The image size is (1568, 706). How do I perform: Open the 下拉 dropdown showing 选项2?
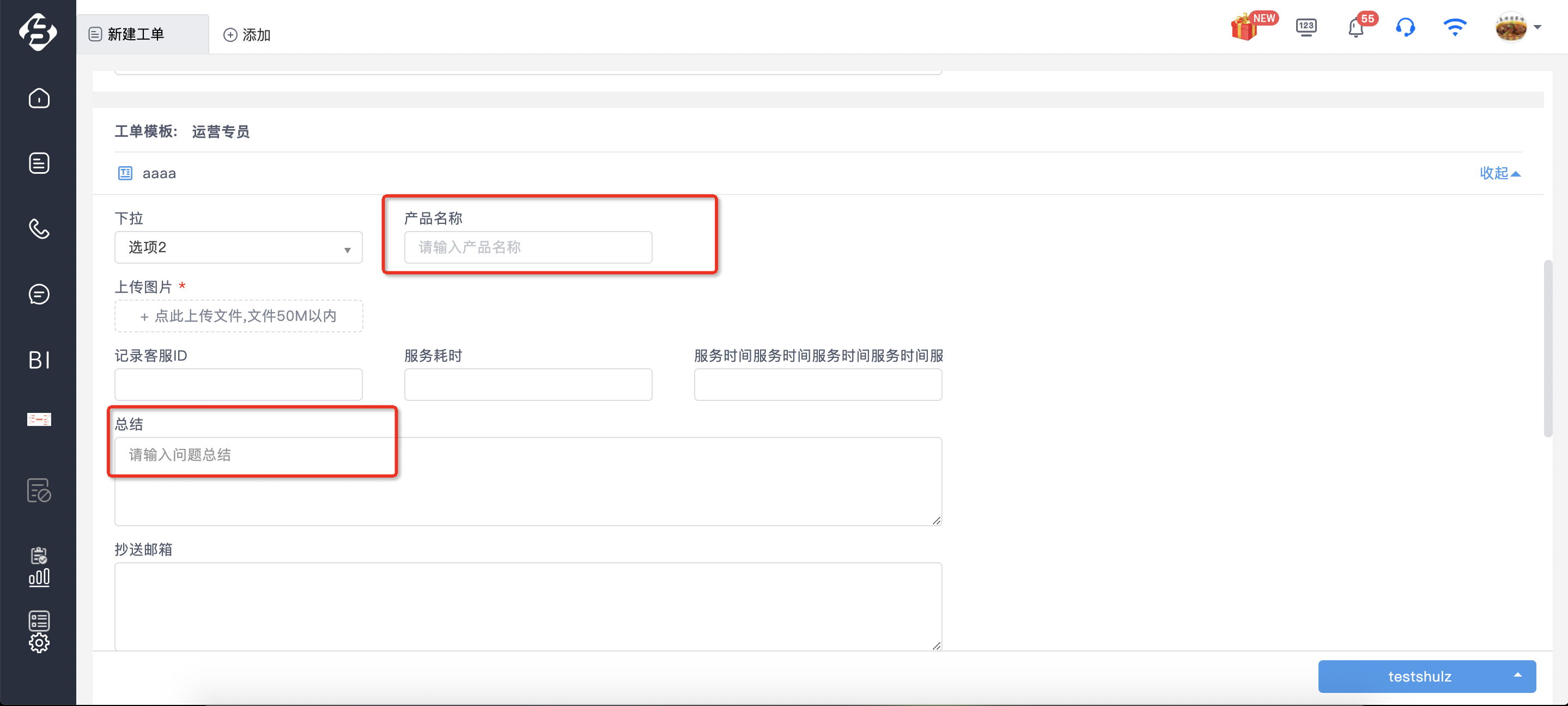[239, 248]
